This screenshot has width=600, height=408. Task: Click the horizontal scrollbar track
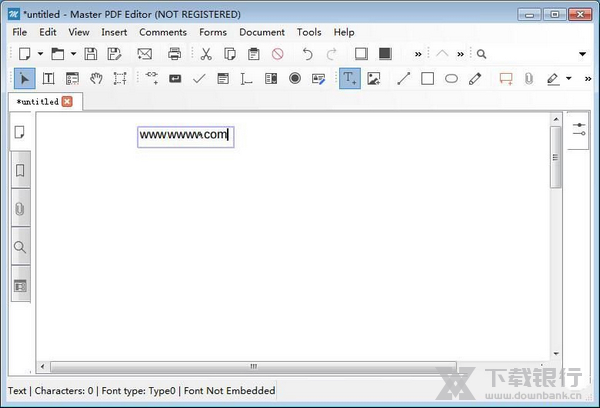pyautogui.click(x=400, y=366)
